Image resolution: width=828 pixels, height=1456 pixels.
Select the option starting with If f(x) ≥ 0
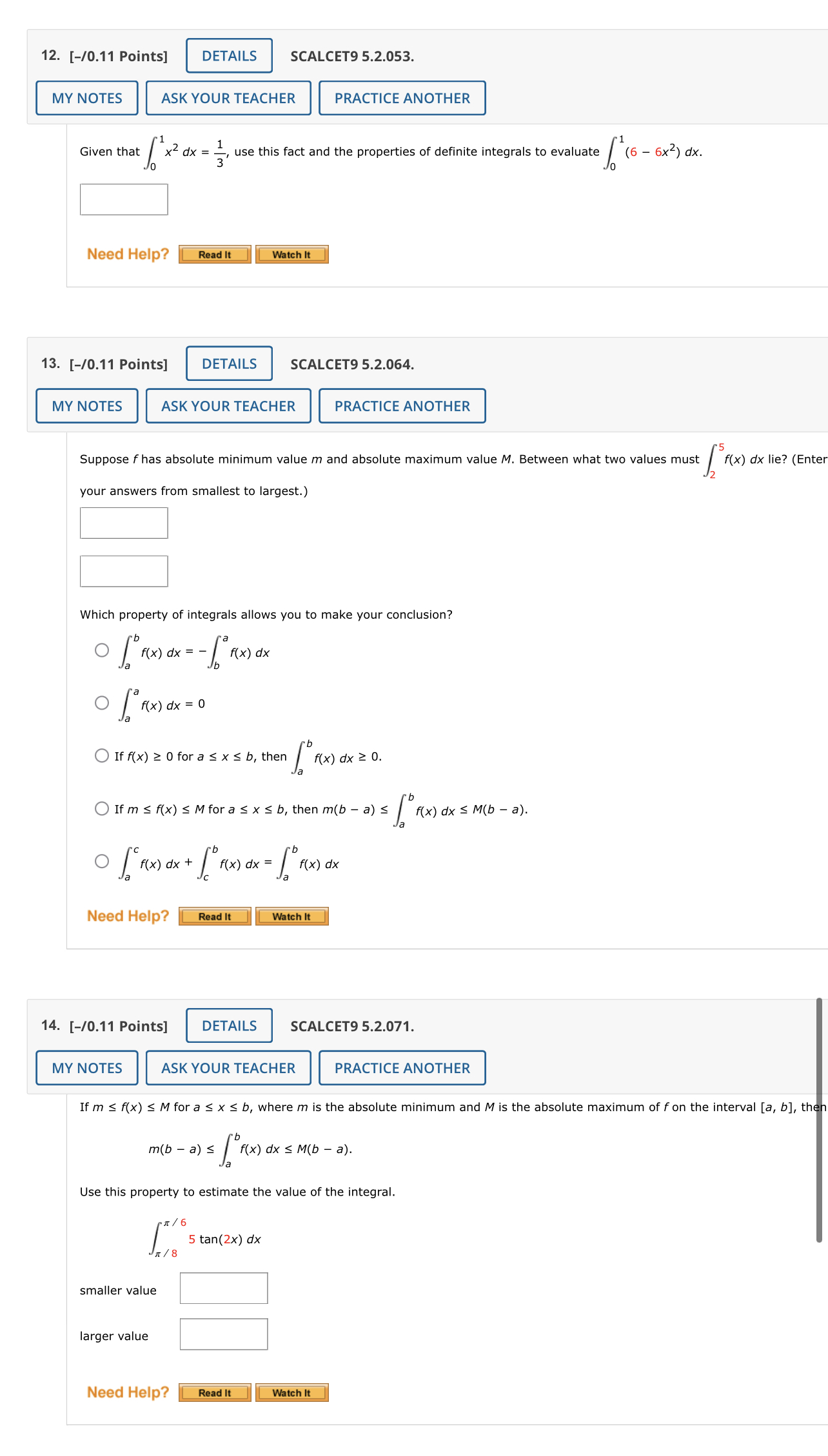(x=102, y=753)
